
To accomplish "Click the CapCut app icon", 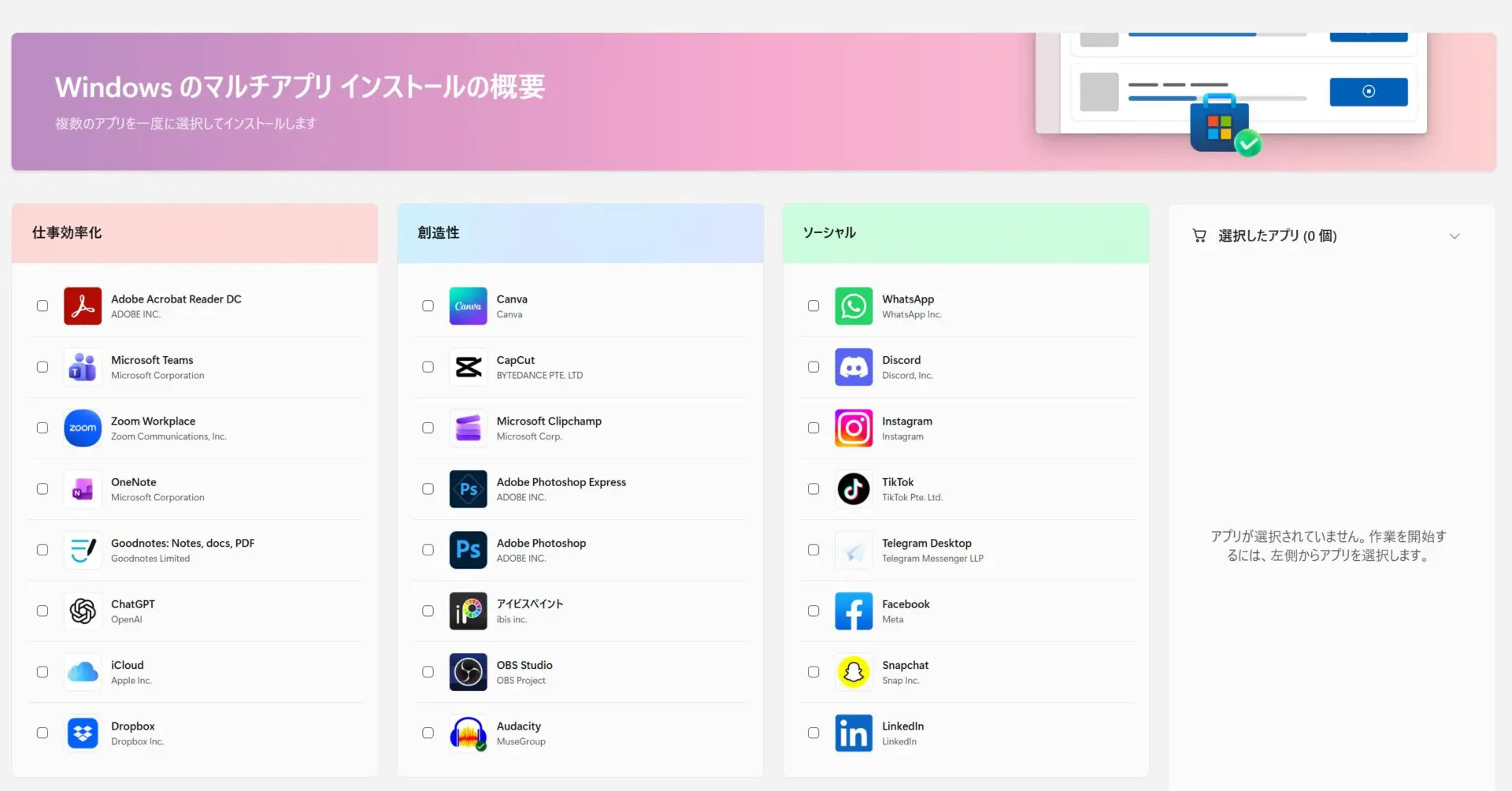I will point(468,367).
